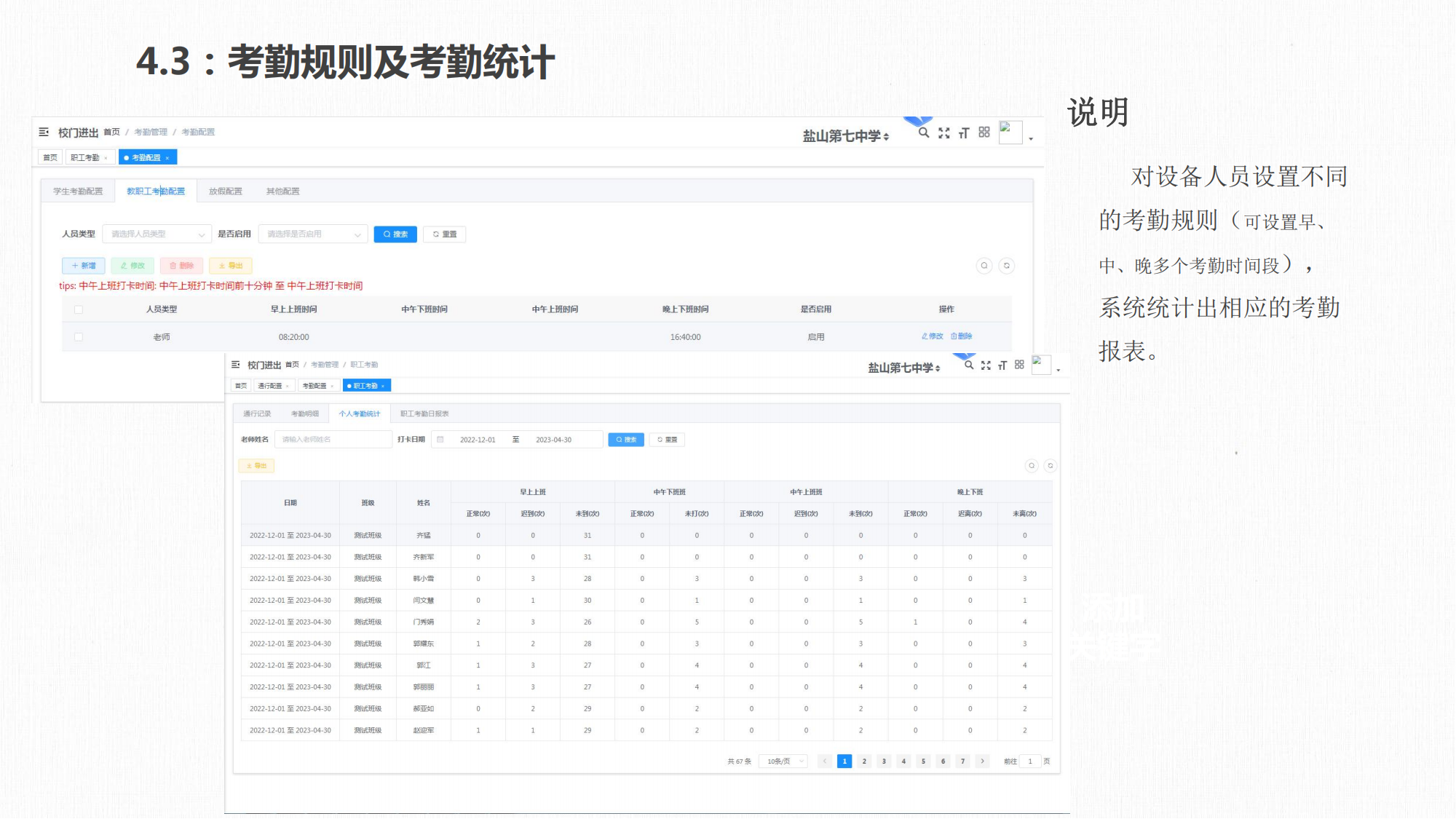
Task: Click the 导出 export button in 考勤配置 window
Action: [231, 266]
